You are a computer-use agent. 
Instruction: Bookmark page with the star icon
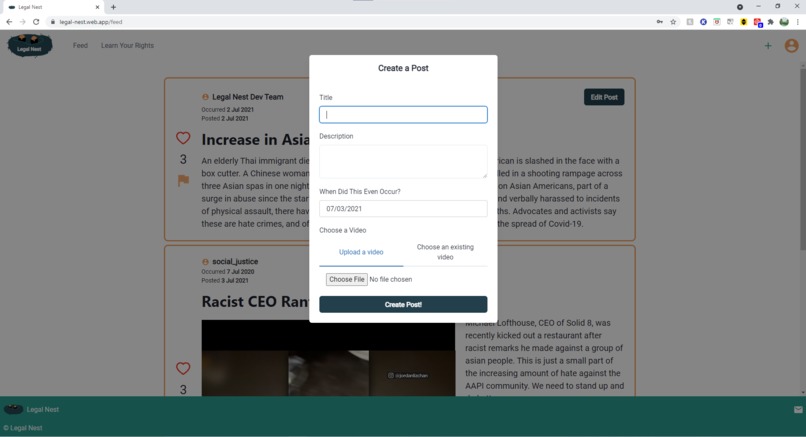(x=673, y=22)
